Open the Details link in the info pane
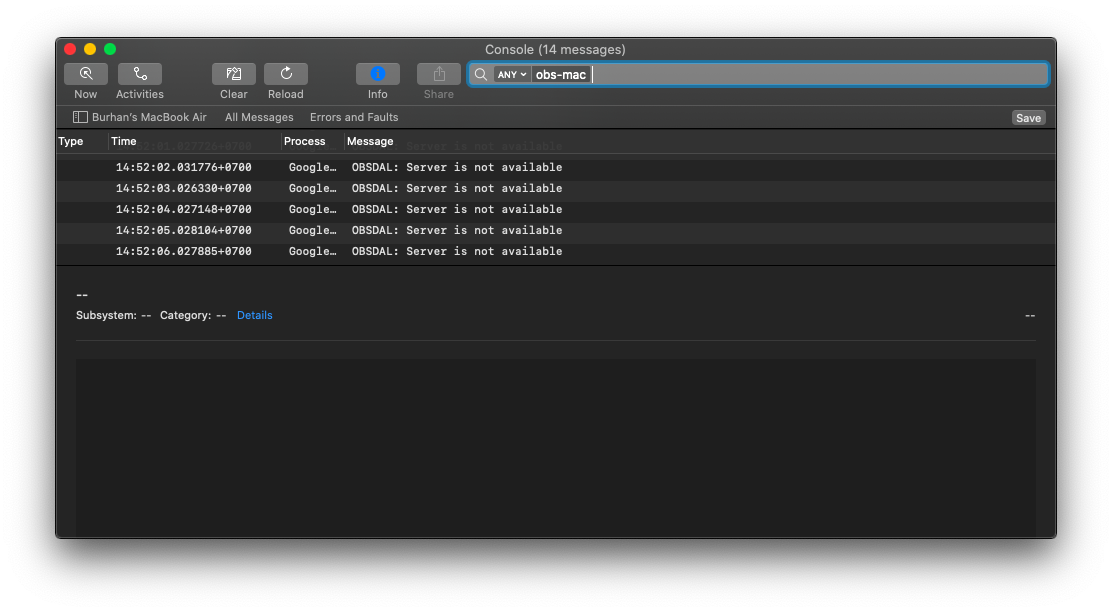This screenshot has height=612, width=1112. pos(254,315)
